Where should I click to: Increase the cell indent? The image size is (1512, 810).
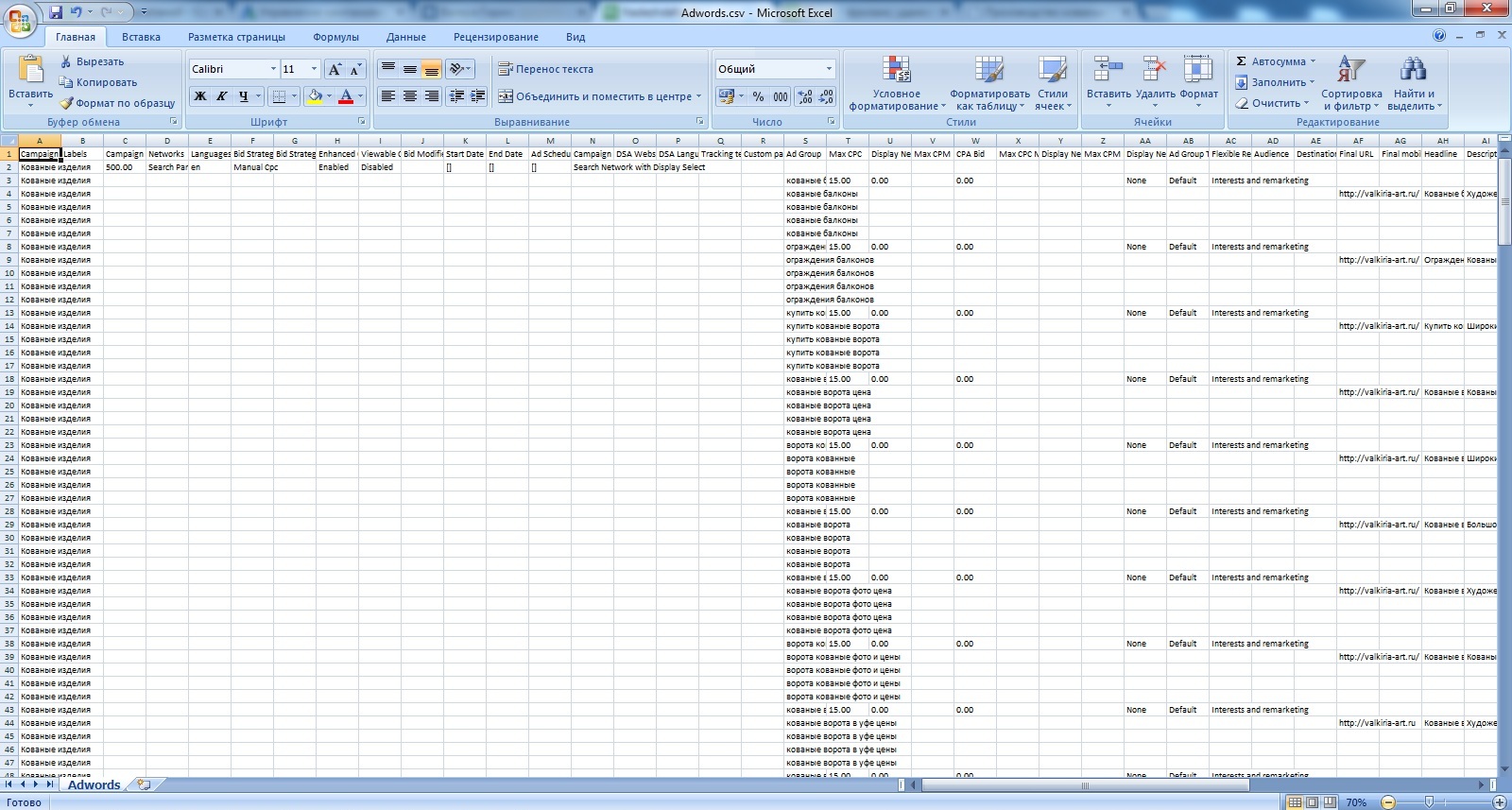(478, 96)
